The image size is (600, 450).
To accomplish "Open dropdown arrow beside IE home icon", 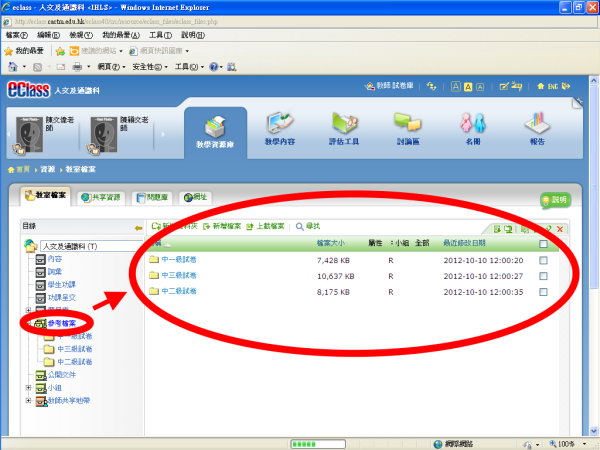I will pyautogui.click(x=24, y=67).
